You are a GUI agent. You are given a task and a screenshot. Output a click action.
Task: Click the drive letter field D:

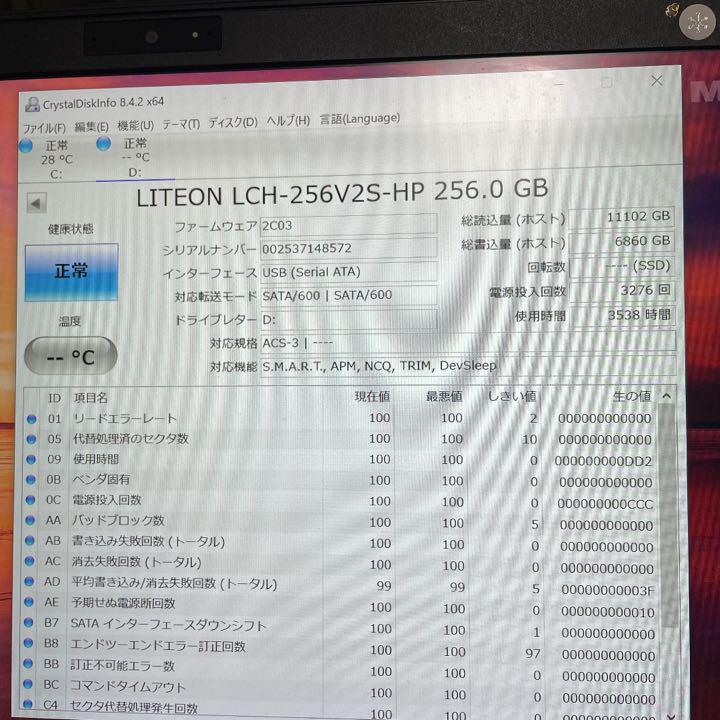[349, 319]
